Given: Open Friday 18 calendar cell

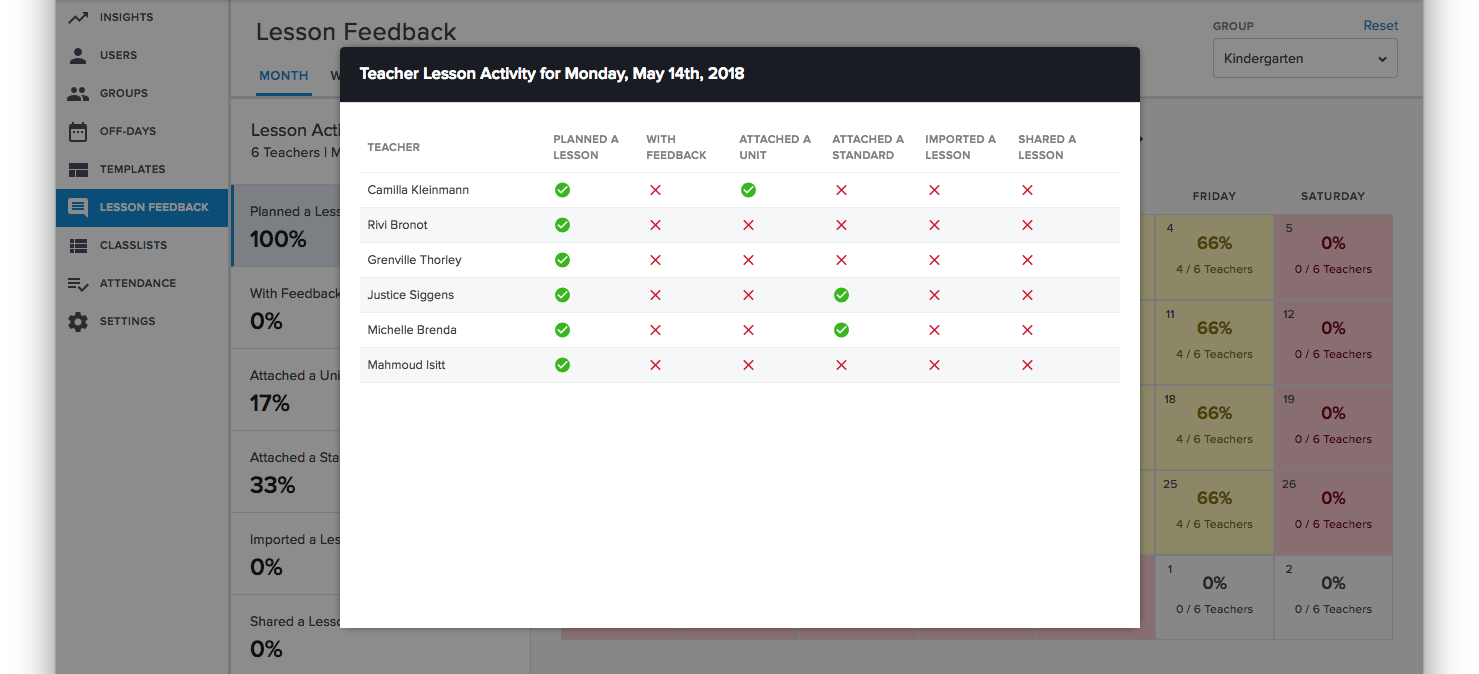Looking at the screenshot, I should click(x=1214, y=426).
